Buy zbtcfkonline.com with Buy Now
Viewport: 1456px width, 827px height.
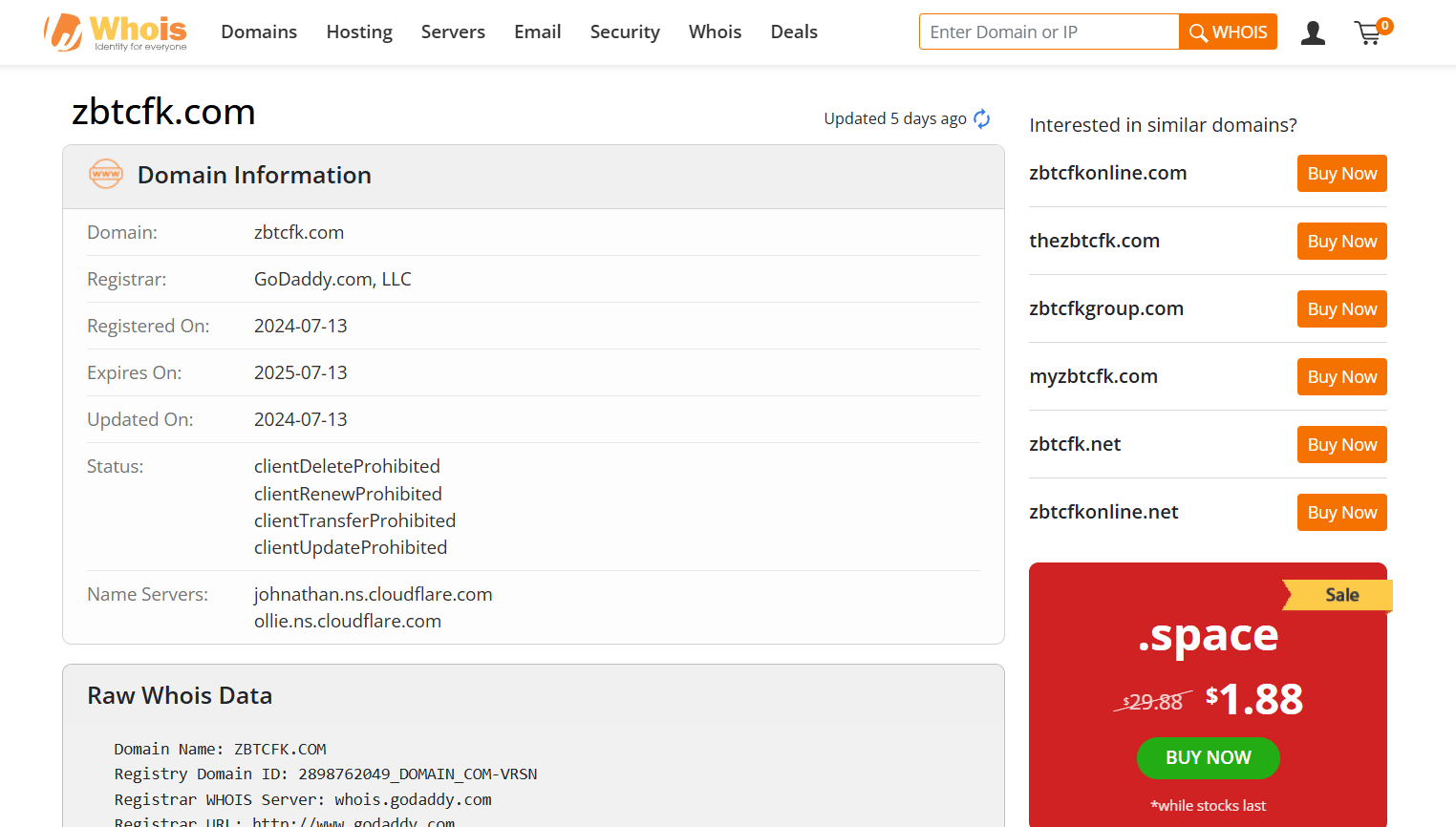[x=1341, y=174]
